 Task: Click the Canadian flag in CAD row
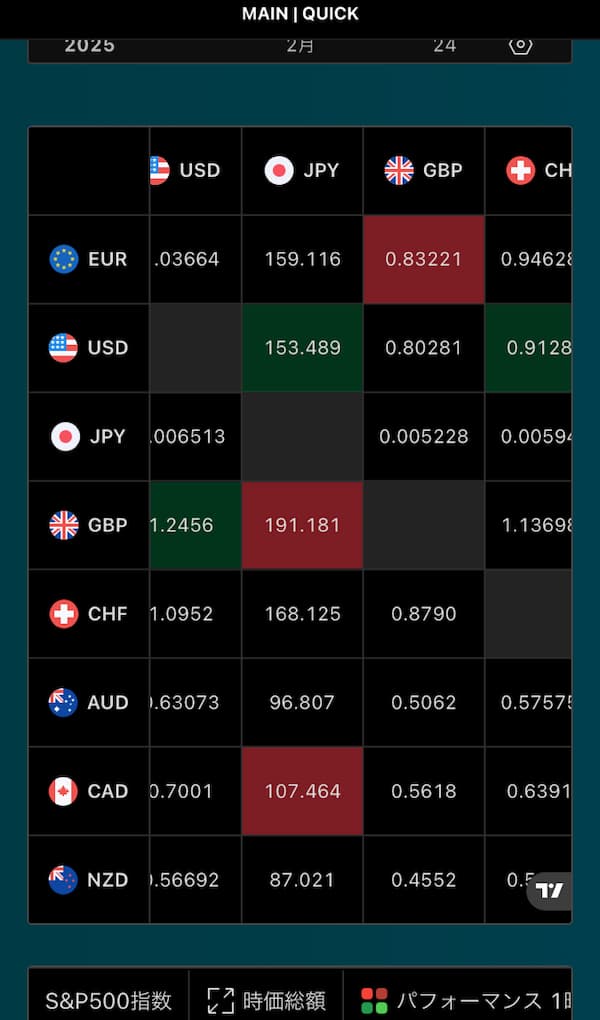point(64,791)
